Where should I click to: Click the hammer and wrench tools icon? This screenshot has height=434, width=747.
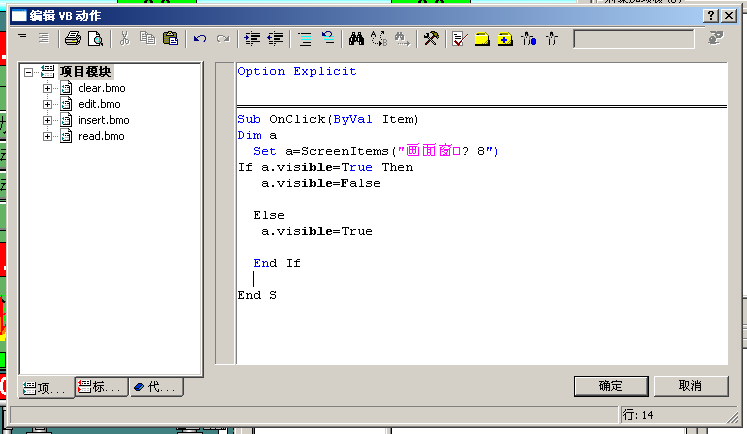[431, 39]
